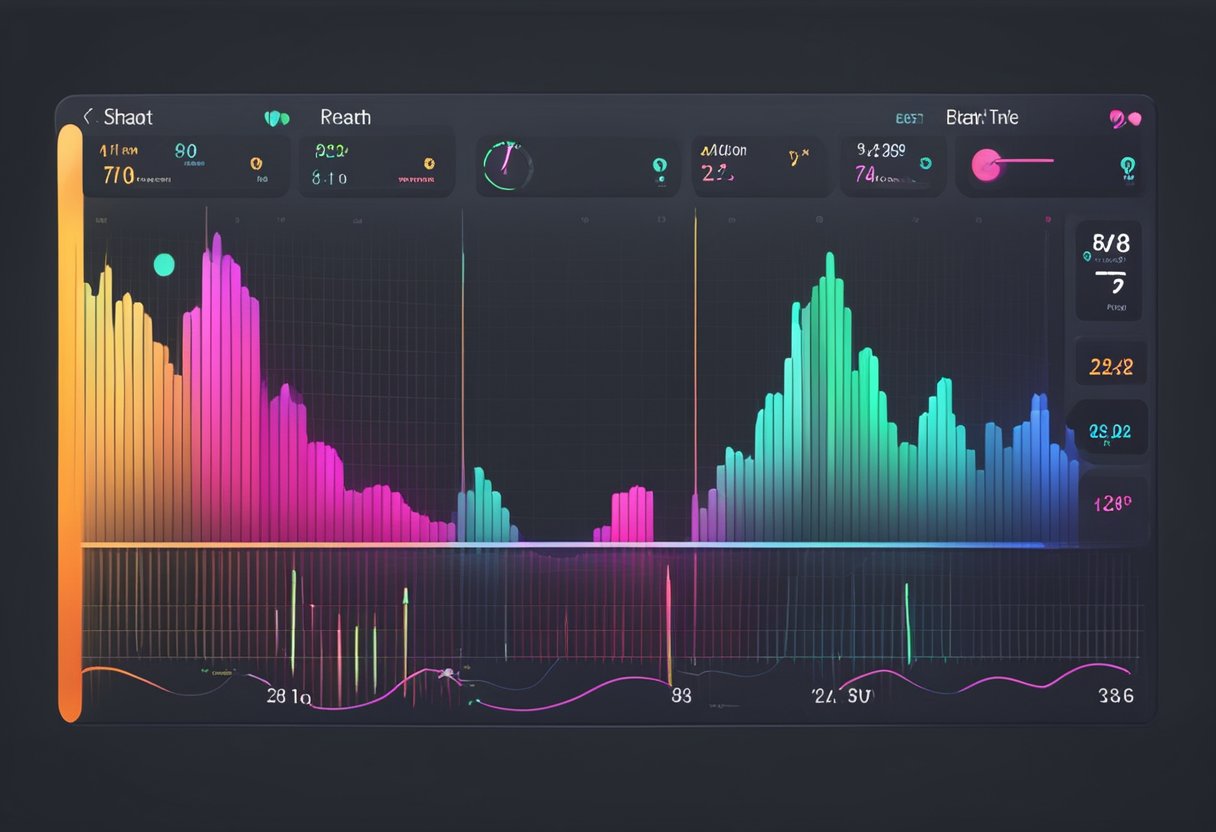1216x832 pixels.
Task: Click the pink heart icon at top right
Action: (1124, 119)
